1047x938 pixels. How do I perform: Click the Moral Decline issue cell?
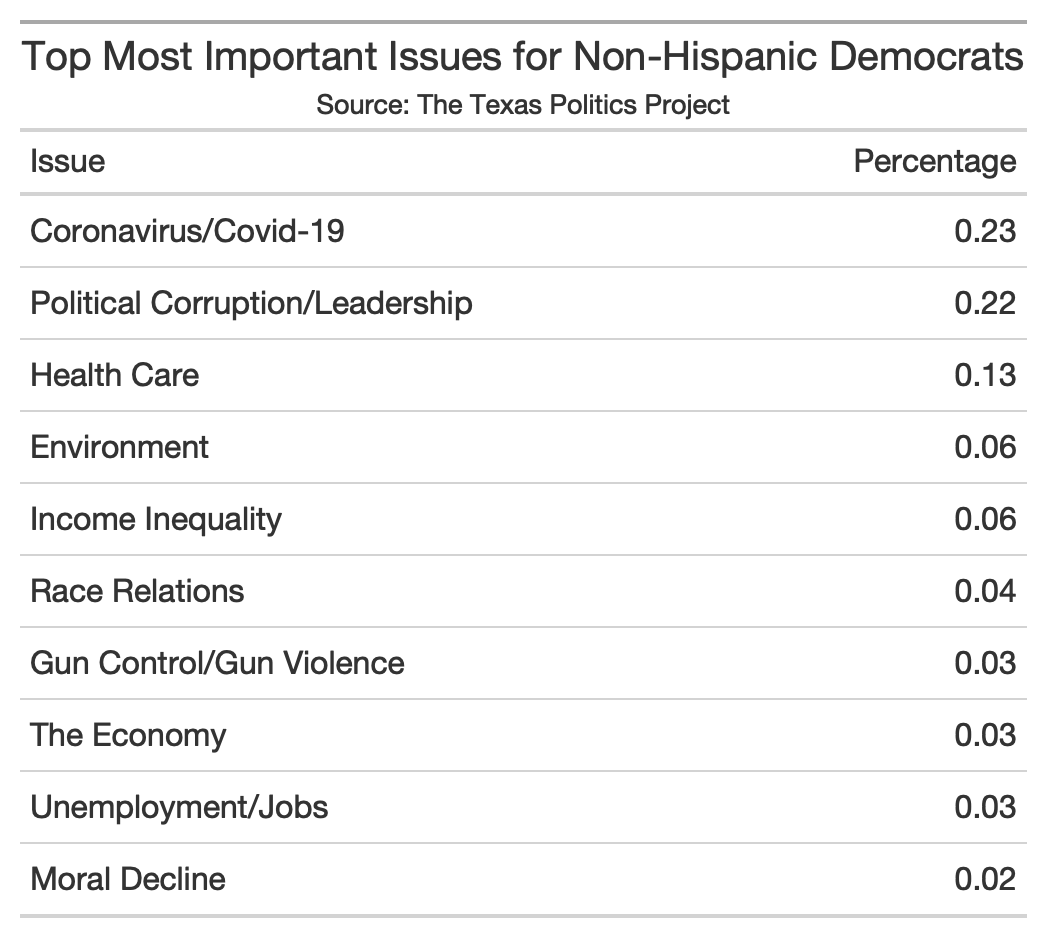(128, 879)
